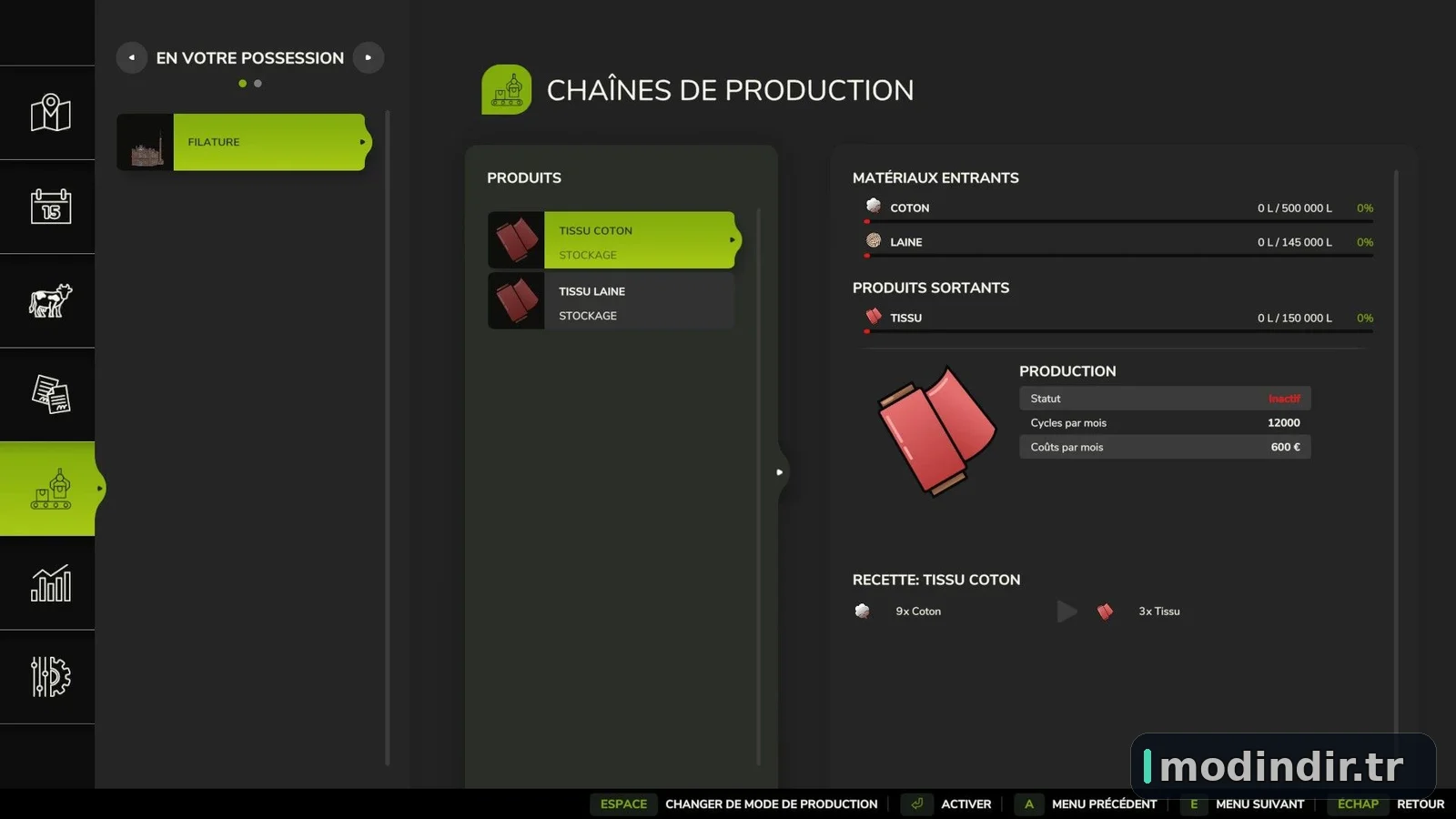Click the recipe arrow between Coton and Tissu

pyautogui.click(x=1067, y=611)
